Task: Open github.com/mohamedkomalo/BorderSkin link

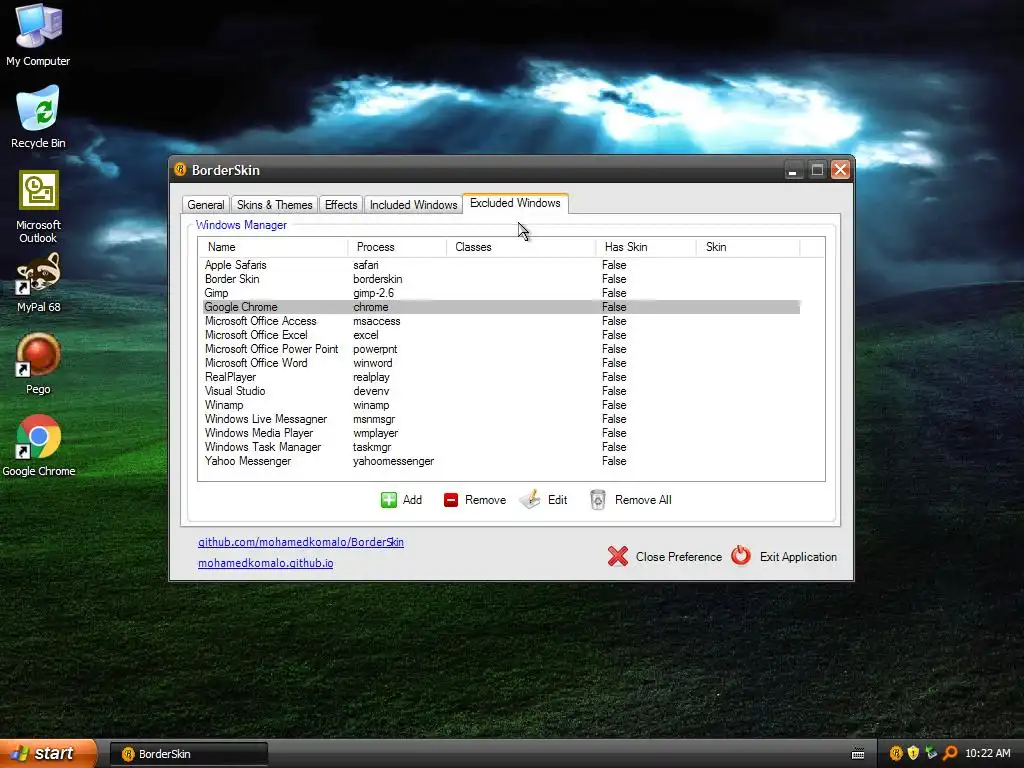Action: coord(300,542)
